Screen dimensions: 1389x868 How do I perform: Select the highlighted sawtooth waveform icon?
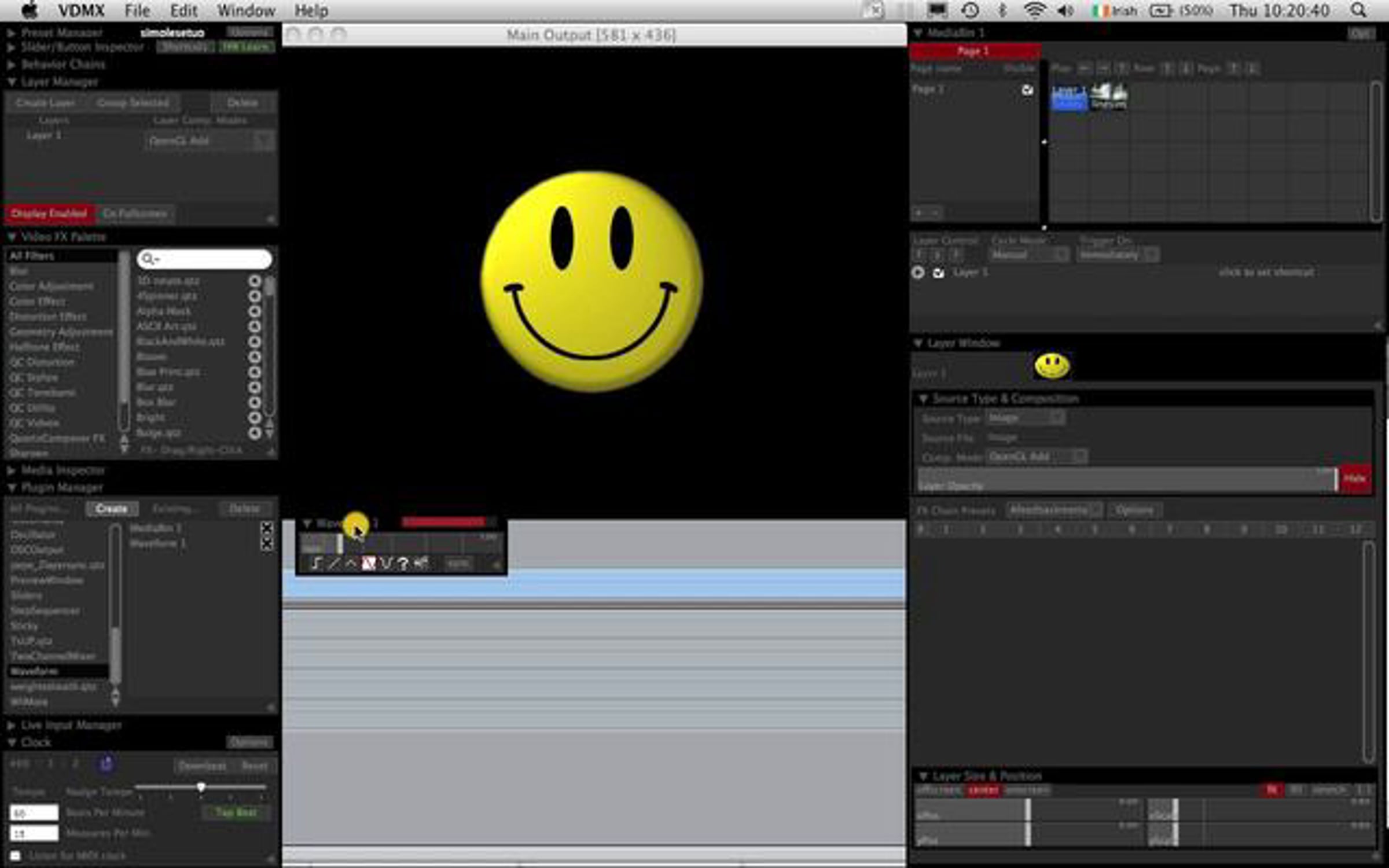369,563
